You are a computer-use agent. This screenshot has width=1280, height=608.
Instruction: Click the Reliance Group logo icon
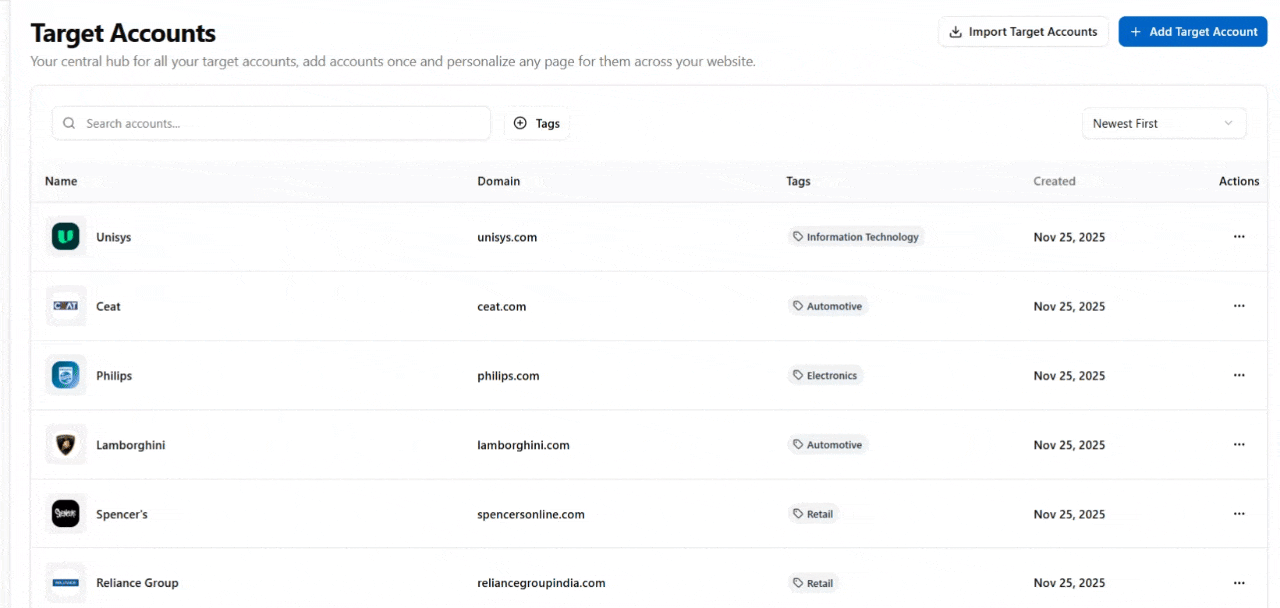(x=66, y=583)
